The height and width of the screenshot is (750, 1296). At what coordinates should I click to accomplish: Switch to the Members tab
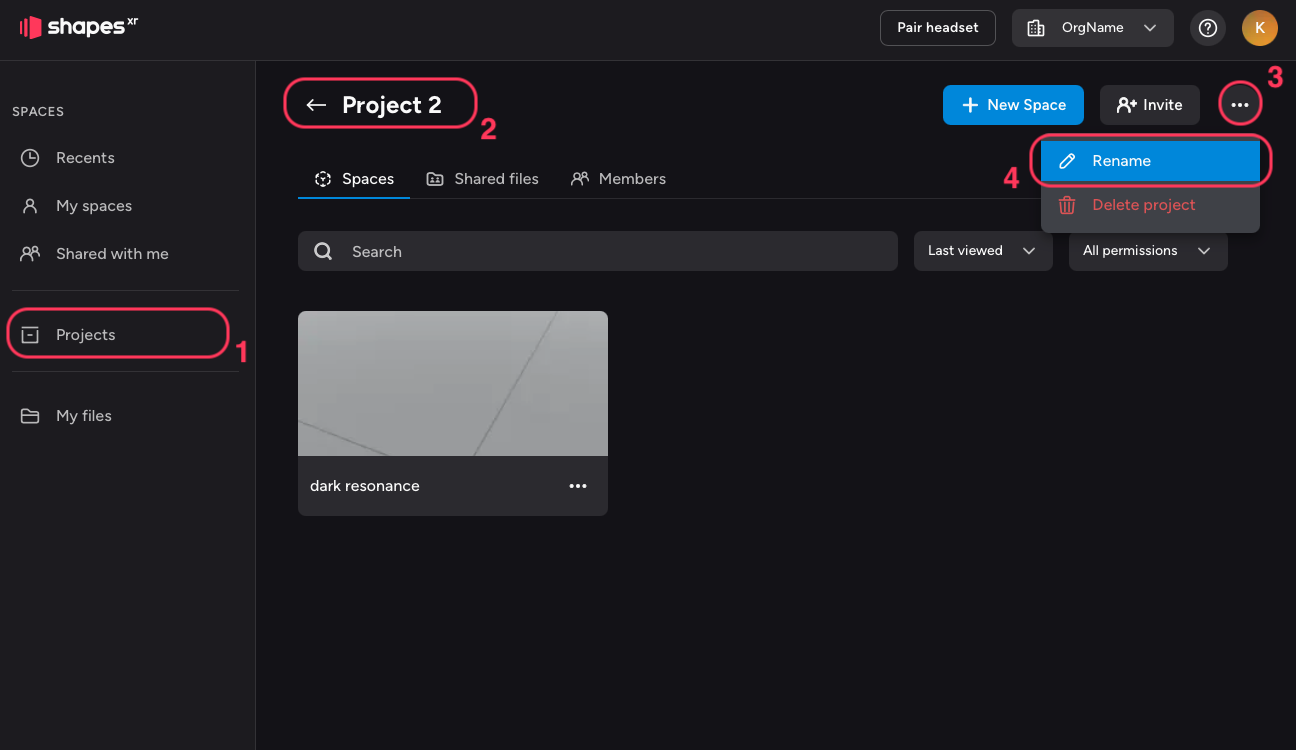tap(618, 179)
